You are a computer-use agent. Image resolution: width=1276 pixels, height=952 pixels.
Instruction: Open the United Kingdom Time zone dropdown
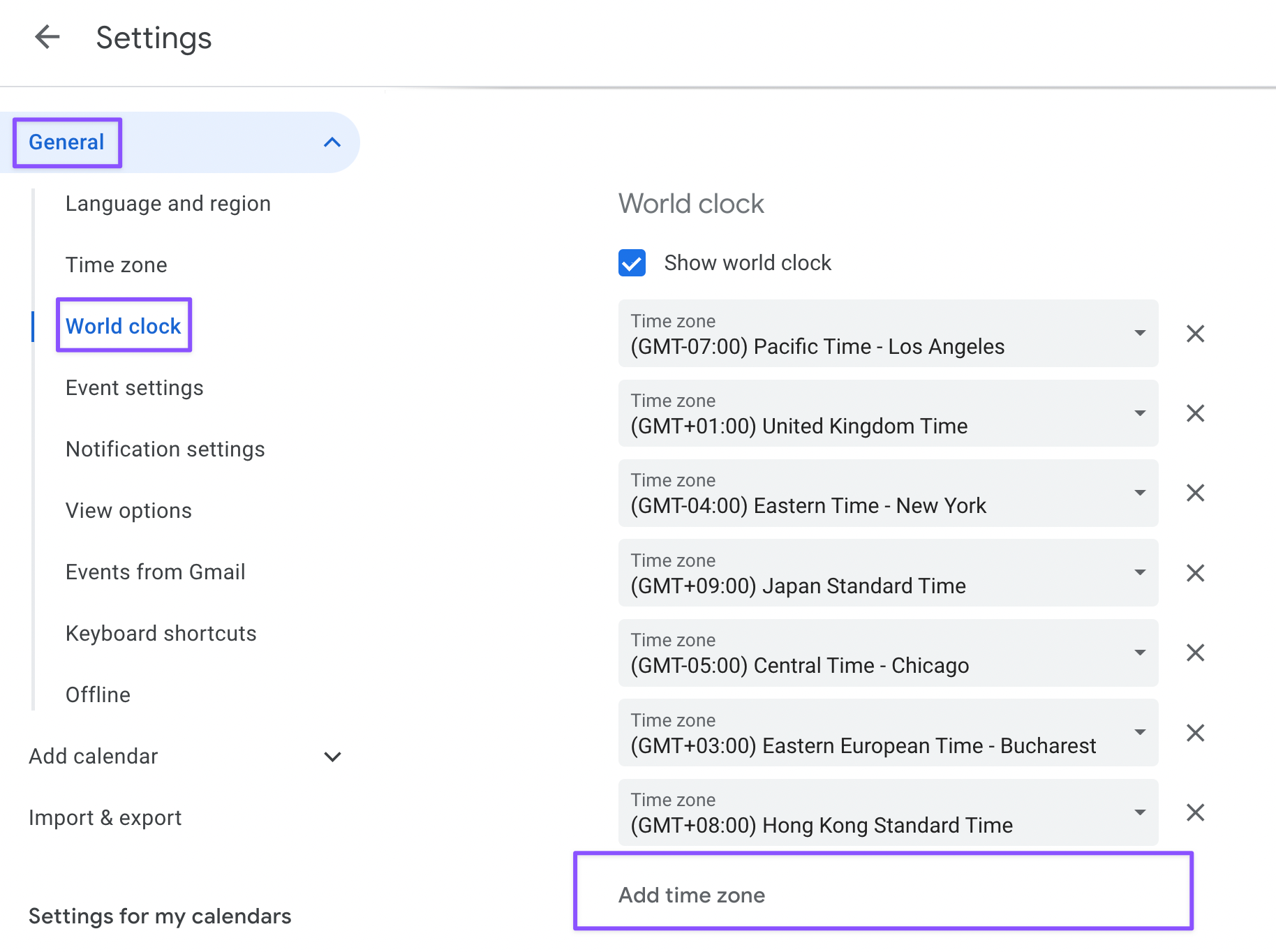(888, 413)
